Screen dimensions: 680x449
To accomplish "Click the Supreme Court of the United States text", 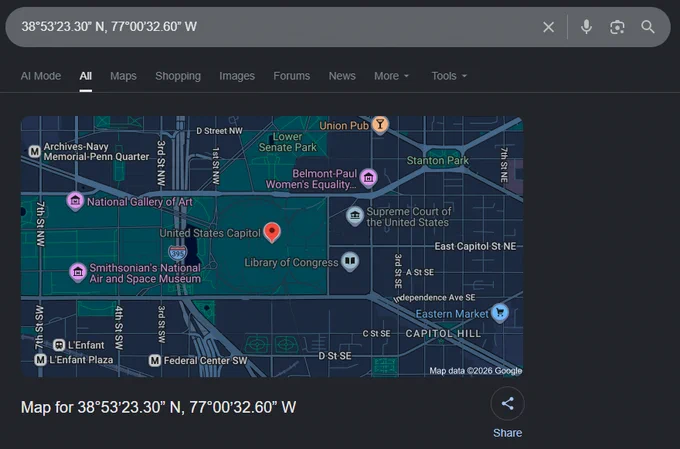I will 409,217.
